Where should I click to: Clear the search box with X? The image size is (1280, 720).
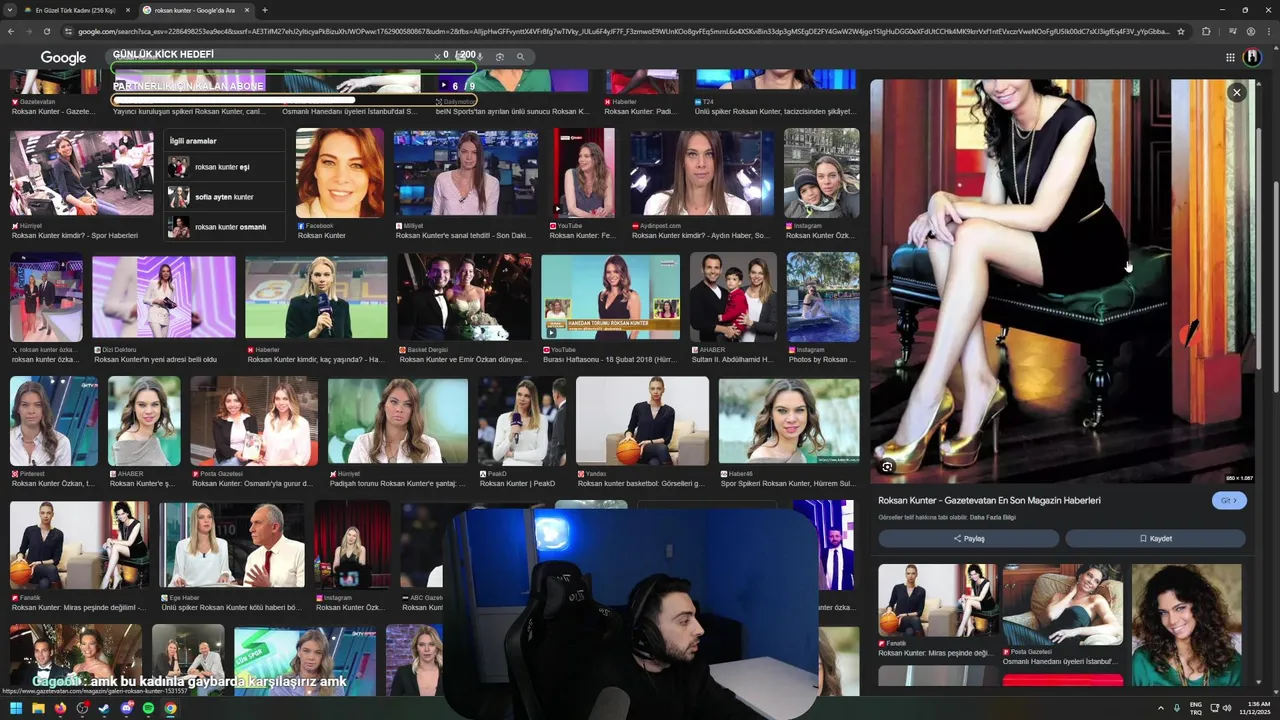click(437, 56)
